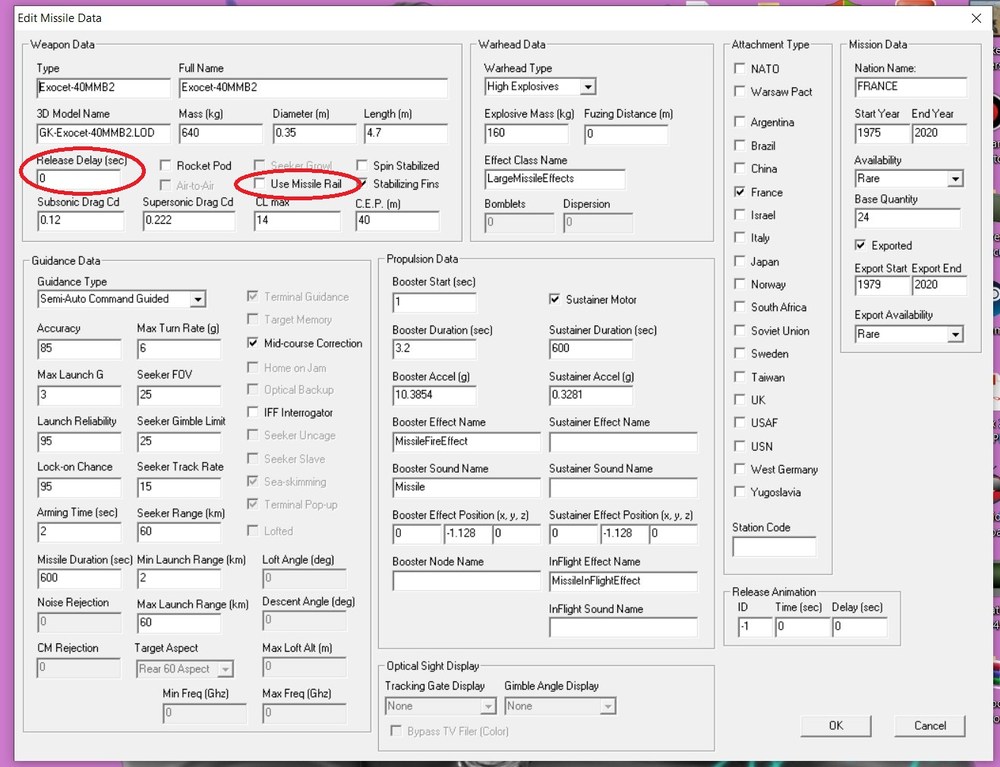
Task: Toggle Mid-course Correction checkbox
Action: (x=253, y=343)
